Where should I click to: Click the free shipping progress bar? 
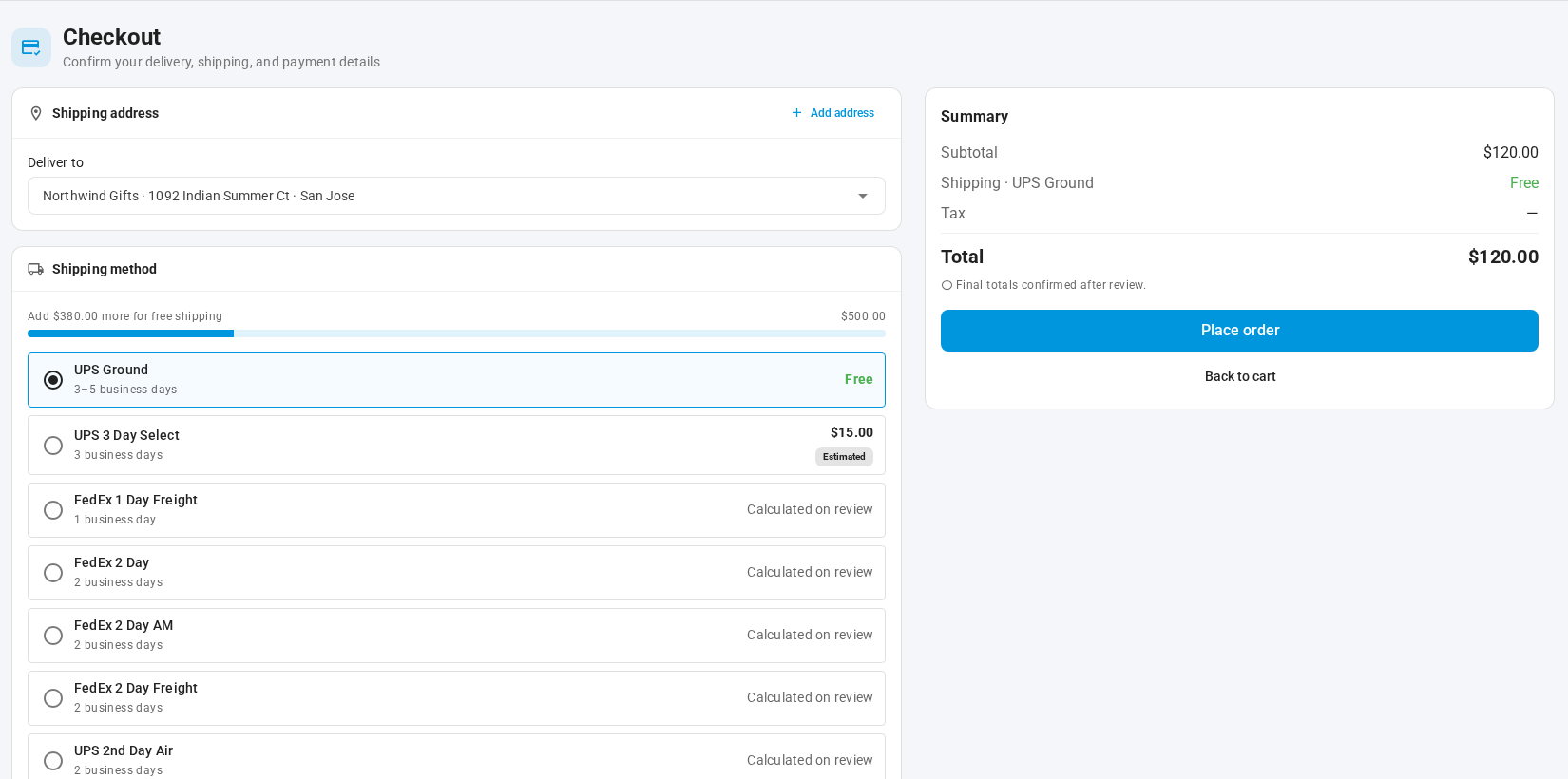click(x=456, y=333)
